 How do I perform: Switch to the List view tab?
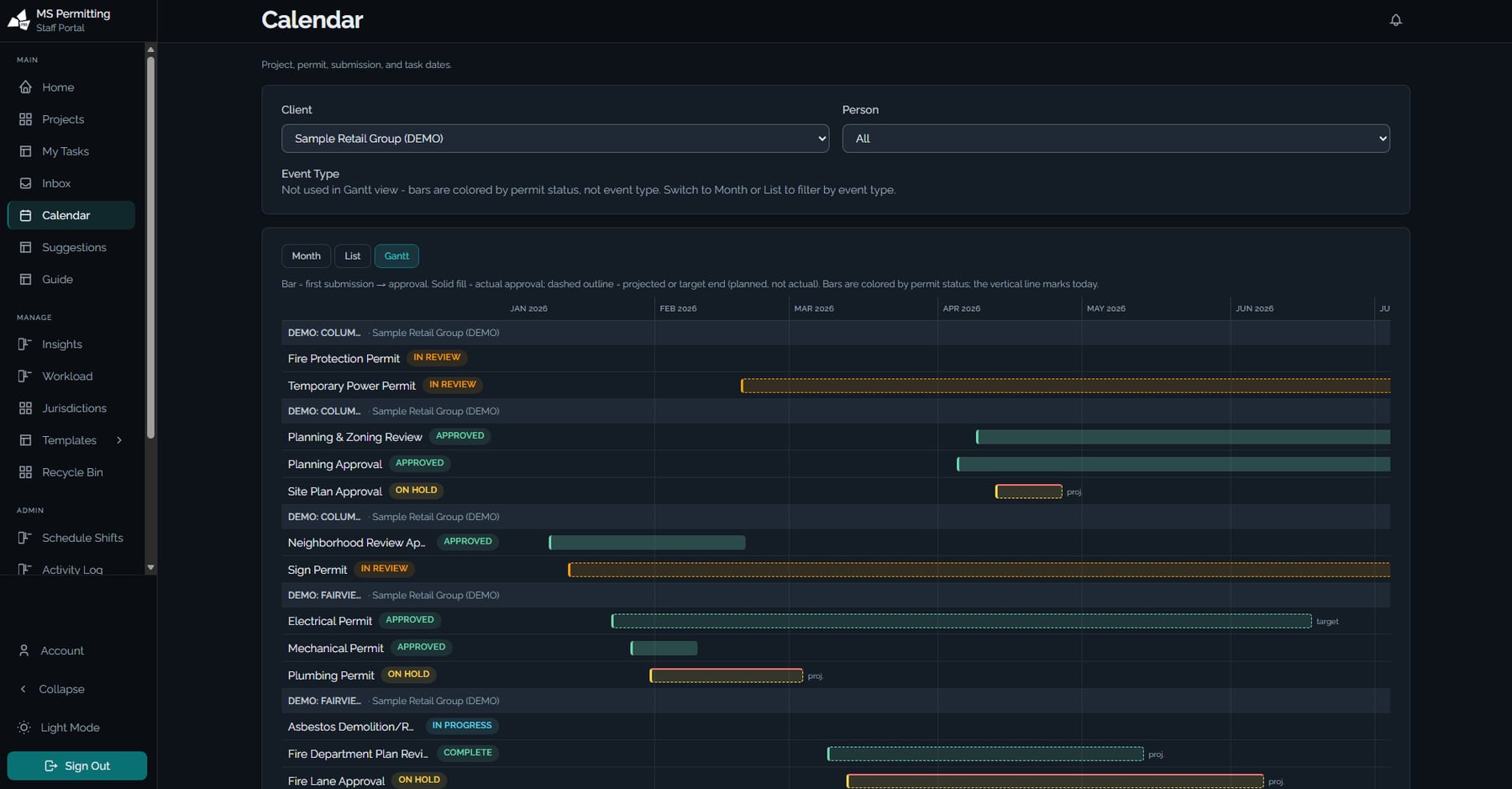pyautogui.click(x=353, y=255)
